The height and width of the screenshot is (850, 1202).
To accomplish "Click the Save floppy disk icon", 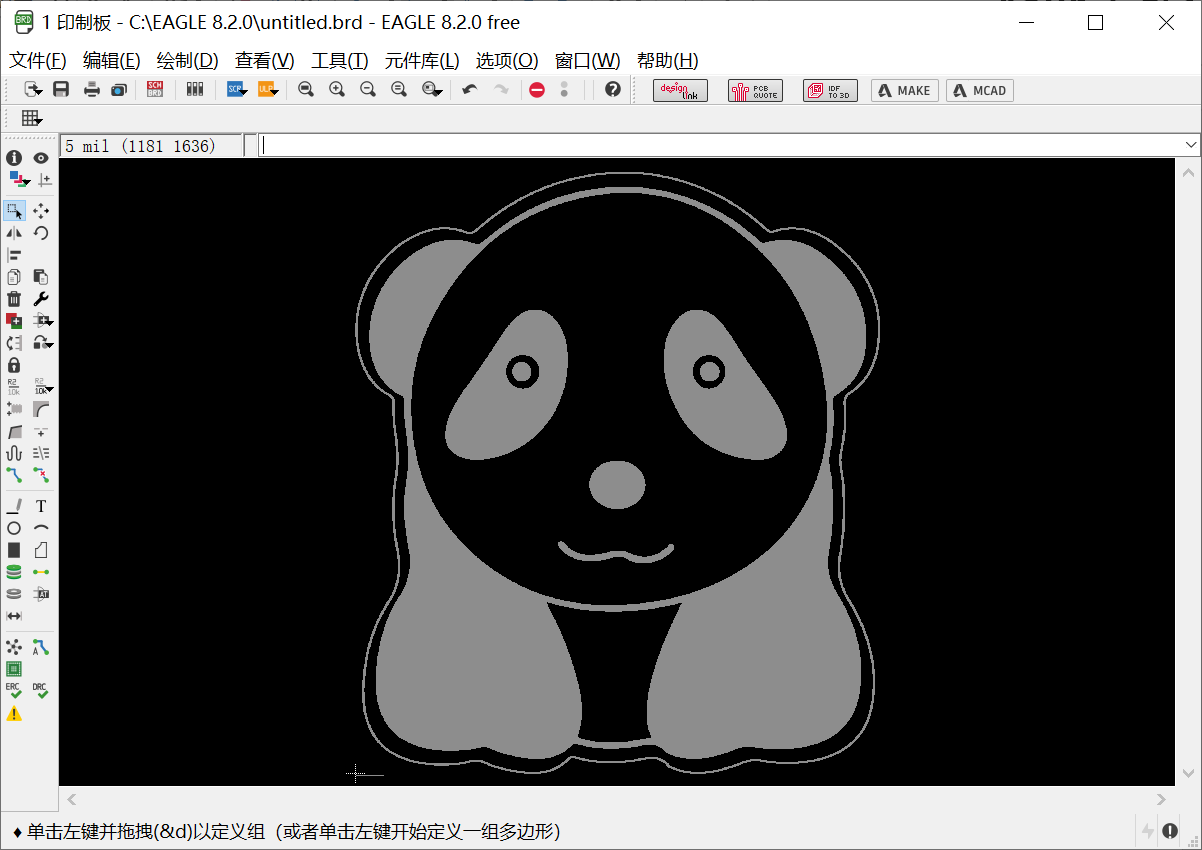I will pyautogui.click(x=61, y=89).
